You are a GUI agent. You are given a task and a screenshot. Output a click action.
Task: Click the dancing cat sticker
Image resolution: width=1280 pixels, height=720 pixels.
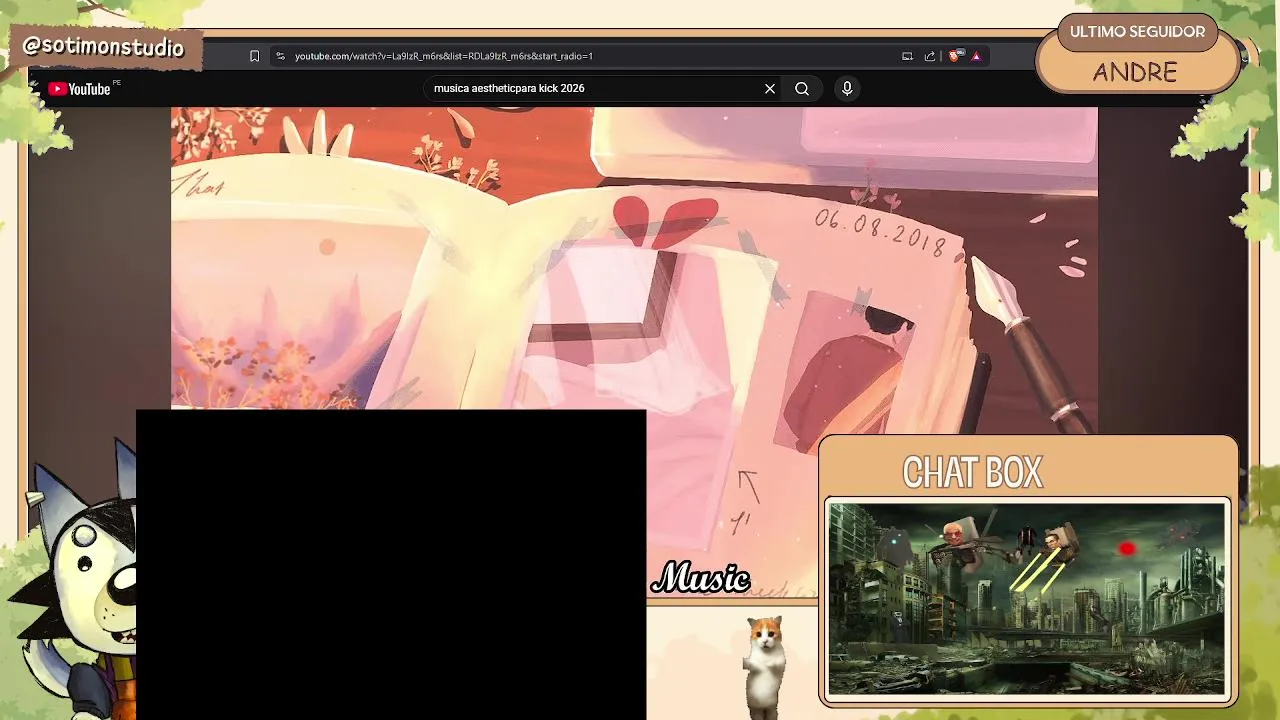pos(765,666)
